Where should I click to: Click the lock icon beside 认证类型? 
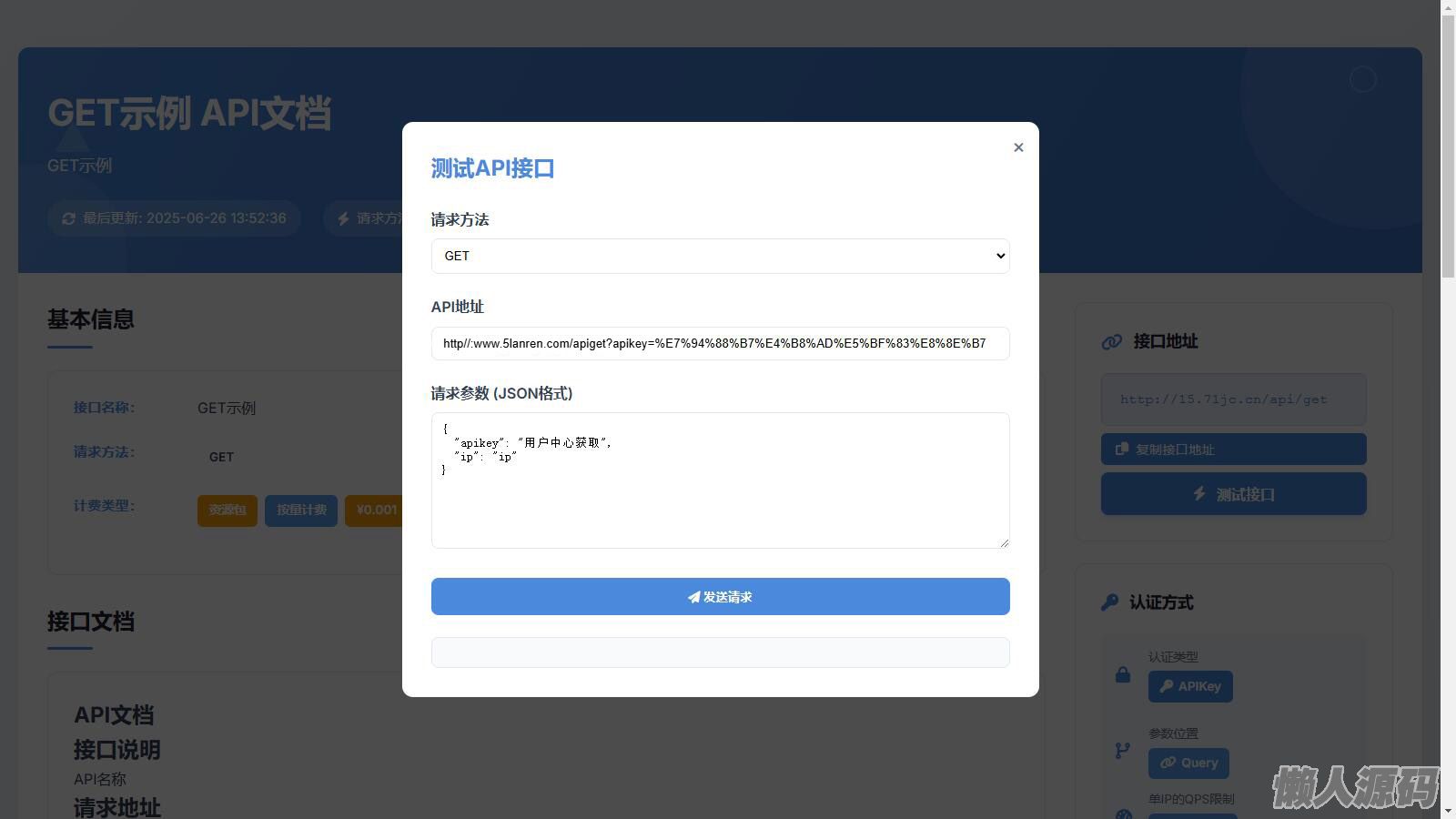(x=1123, y=674)
